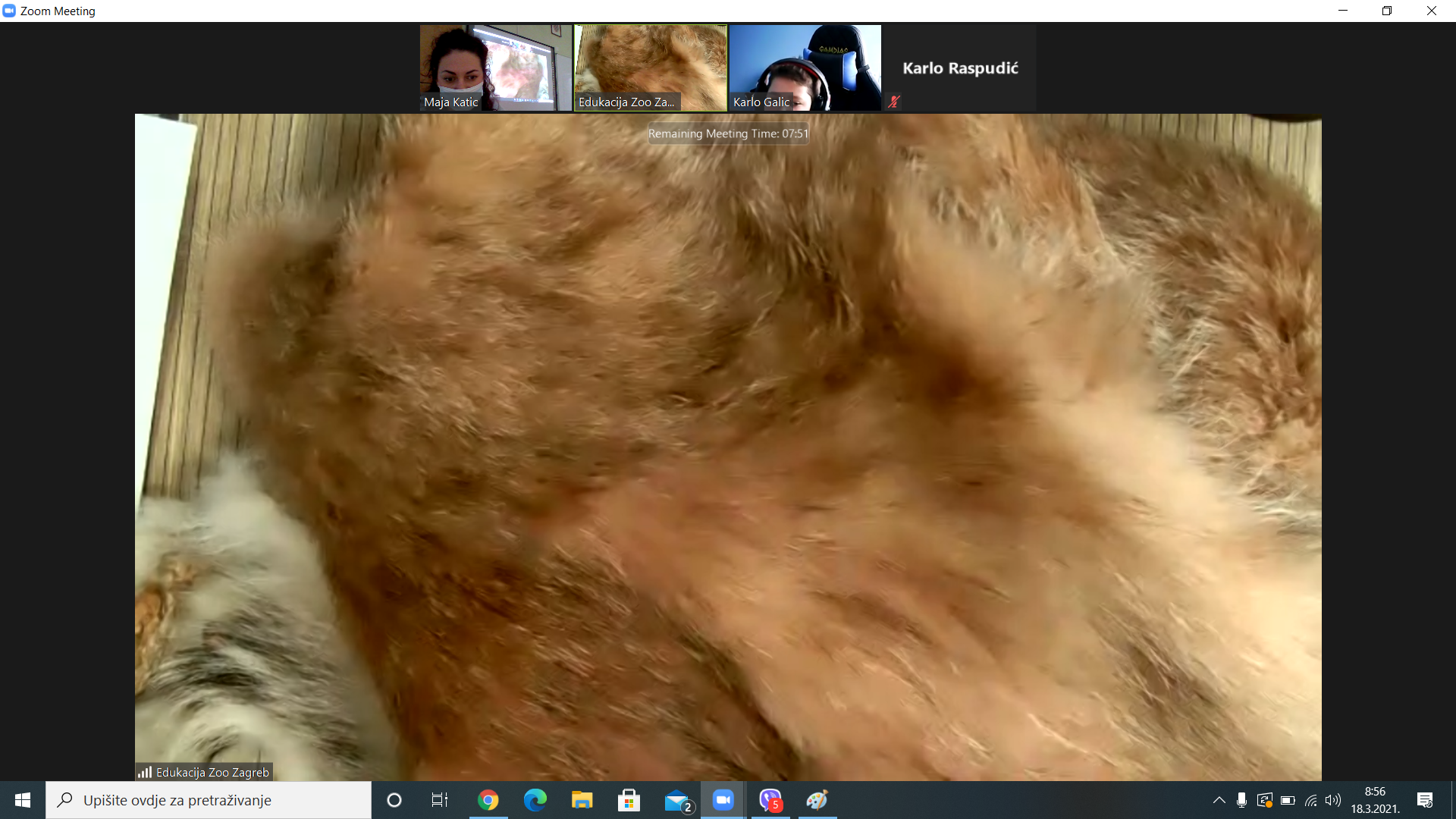Minimize the Zoom Meeting window
The width and height of the screenshot is (1456, 819).
click(1343, 11)
